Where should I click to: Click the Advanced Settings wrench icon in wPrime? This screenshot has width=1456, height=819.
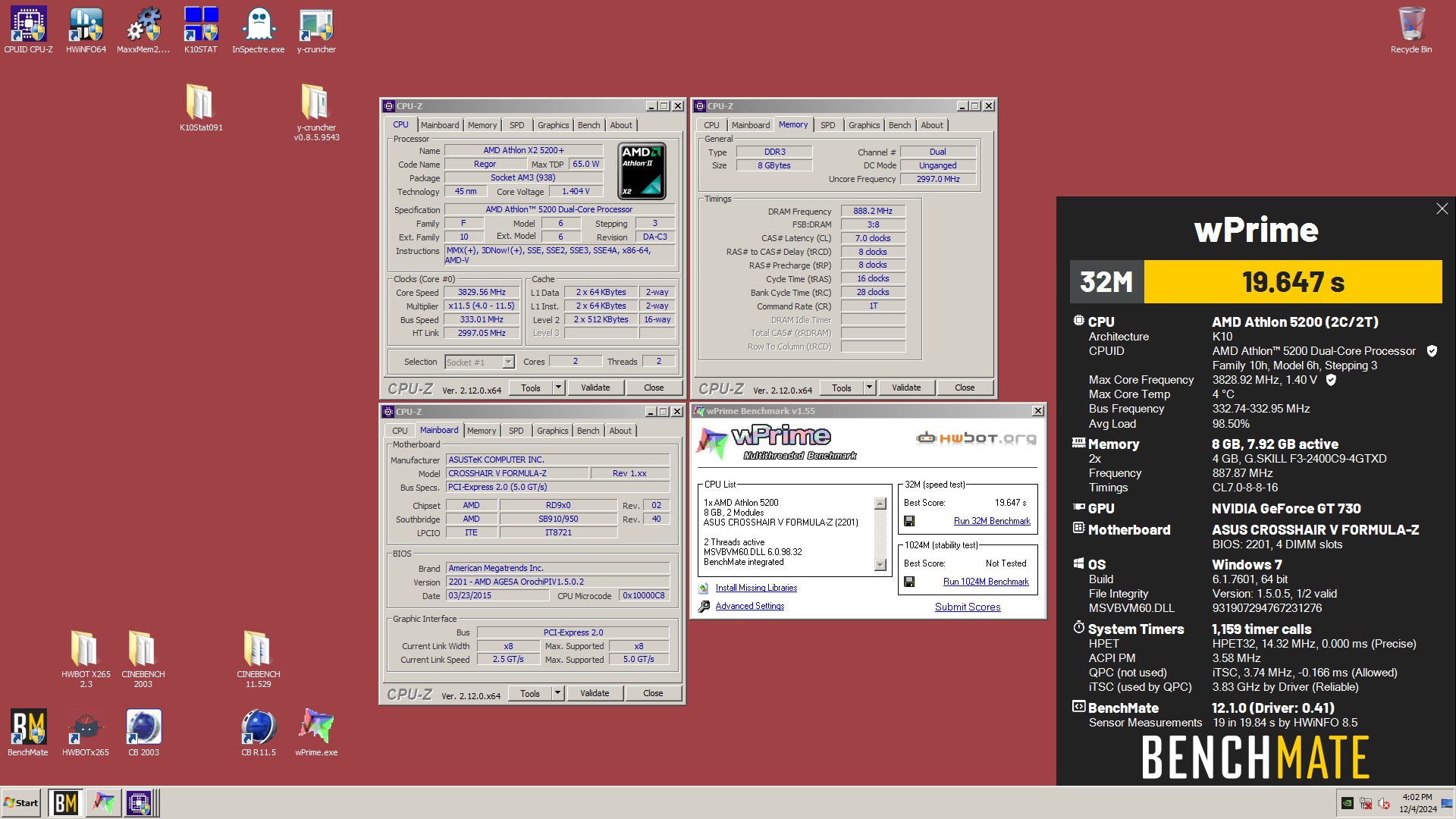point(704,606)
